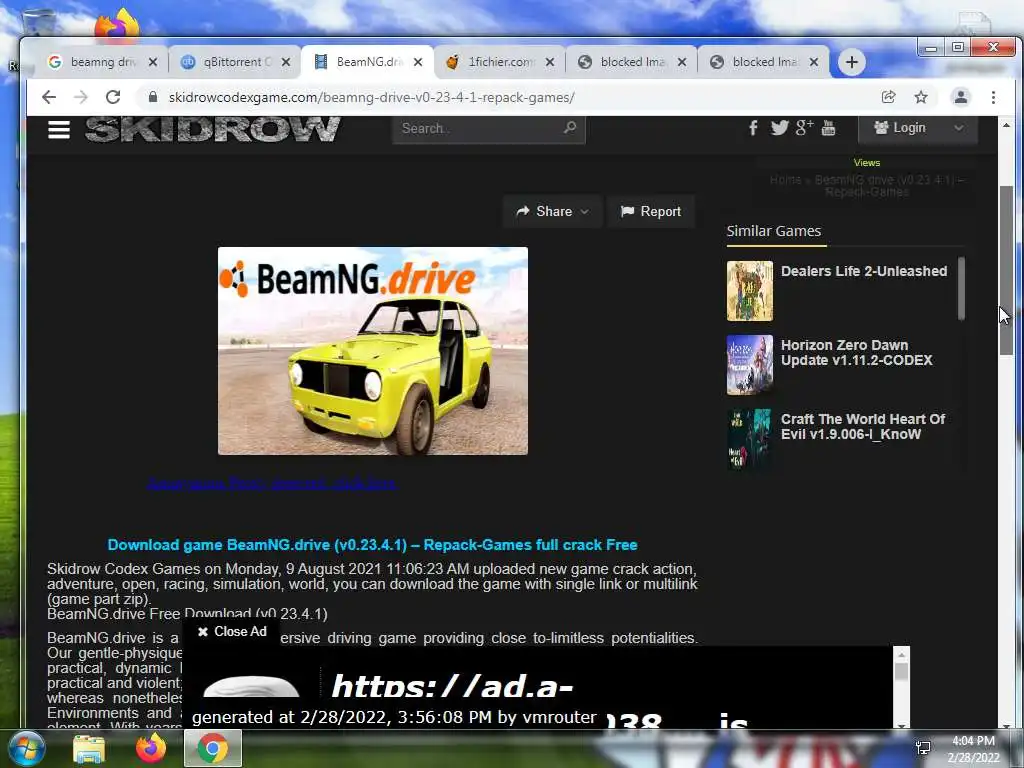The height and width of the screenshot is (768, 1024).
Task: Click the Home breadcrumb link
Action: (x=785, y=180)
